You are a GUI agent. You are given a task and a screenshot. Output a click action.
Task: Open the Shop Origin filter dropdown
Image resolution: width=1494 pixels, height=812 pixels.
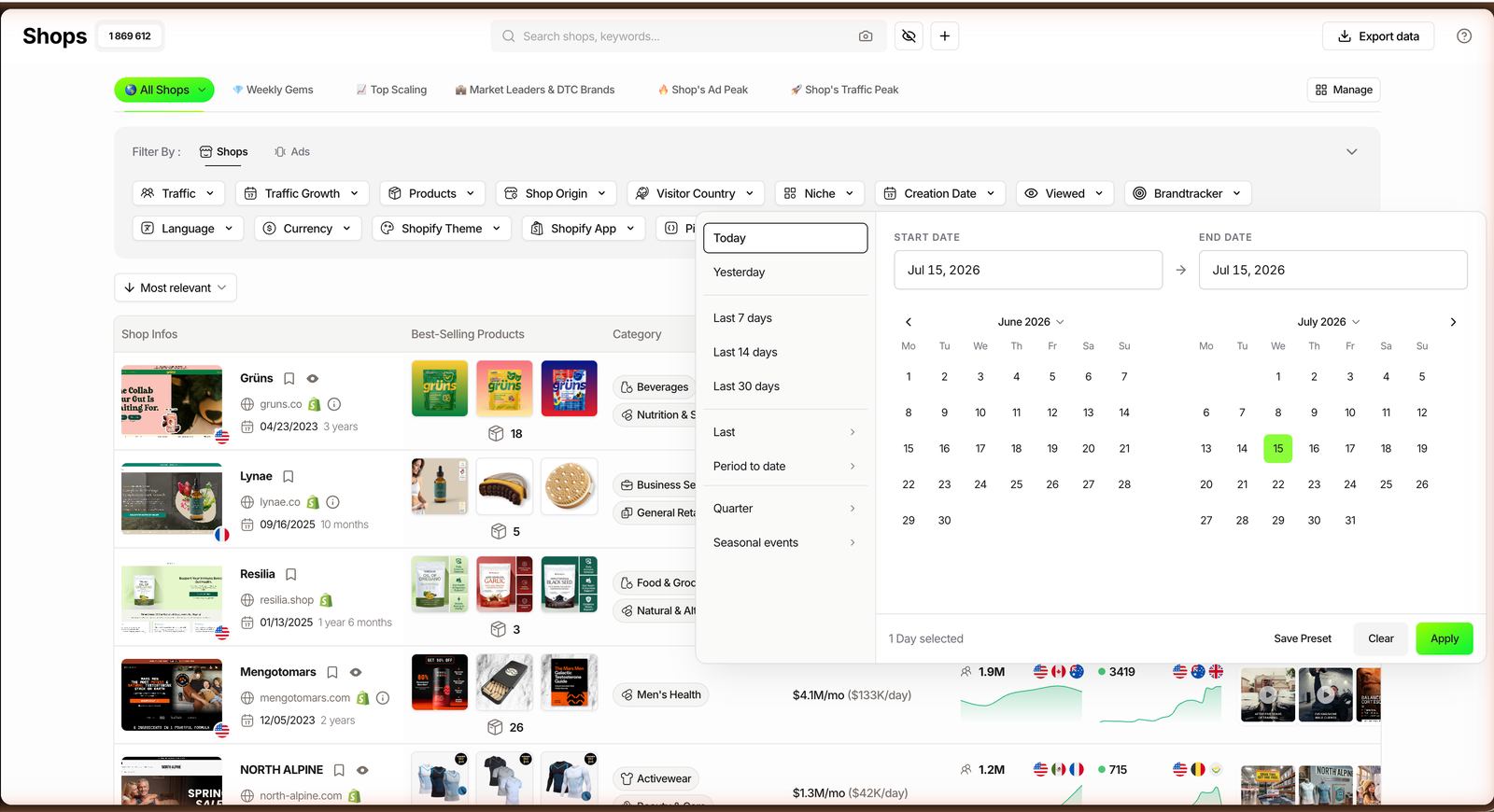[x=556, y=193]
